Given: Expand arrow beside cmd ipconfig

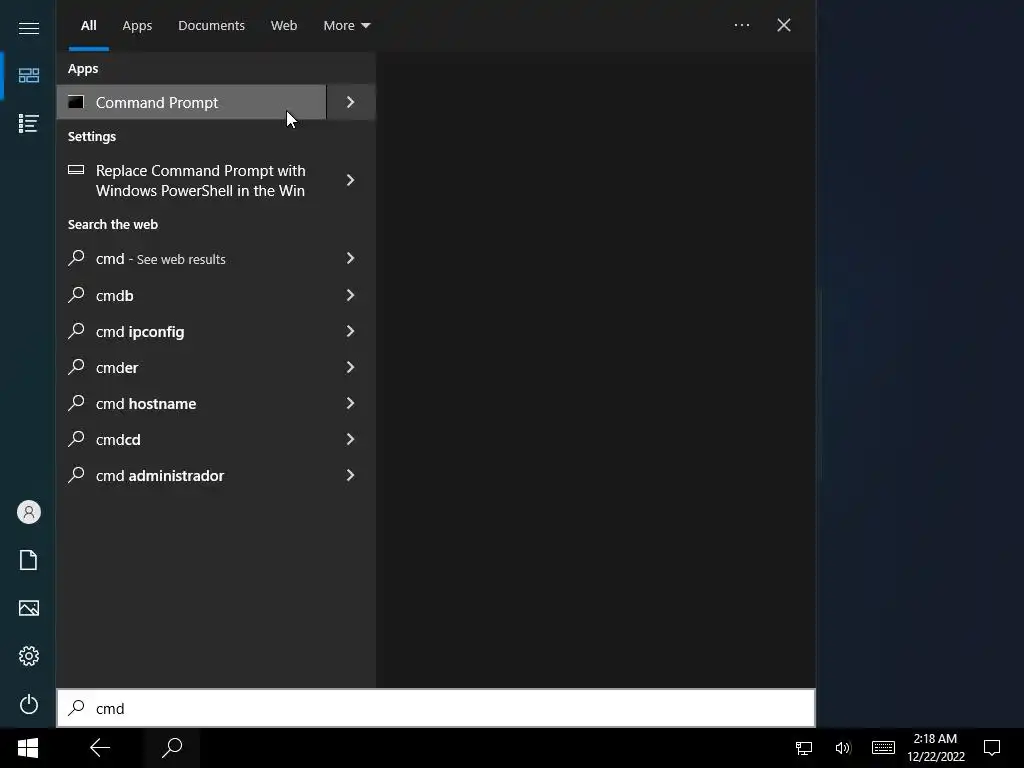Looking at the screenshot, I should pyautogui.click(x=351, y=331).
